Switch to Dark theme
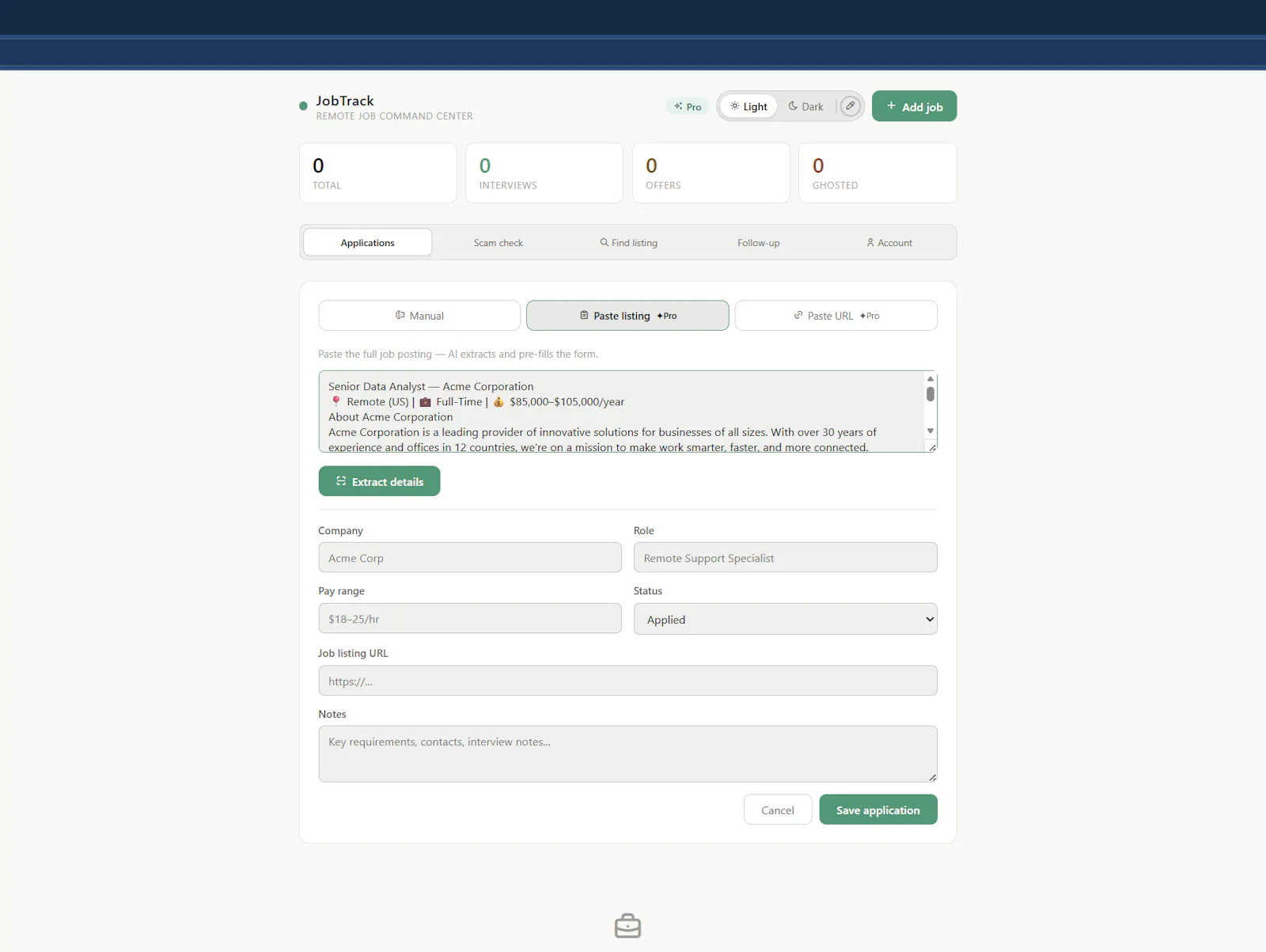The height and width of the screenshot is (952, 1266). tap(805, 107)
